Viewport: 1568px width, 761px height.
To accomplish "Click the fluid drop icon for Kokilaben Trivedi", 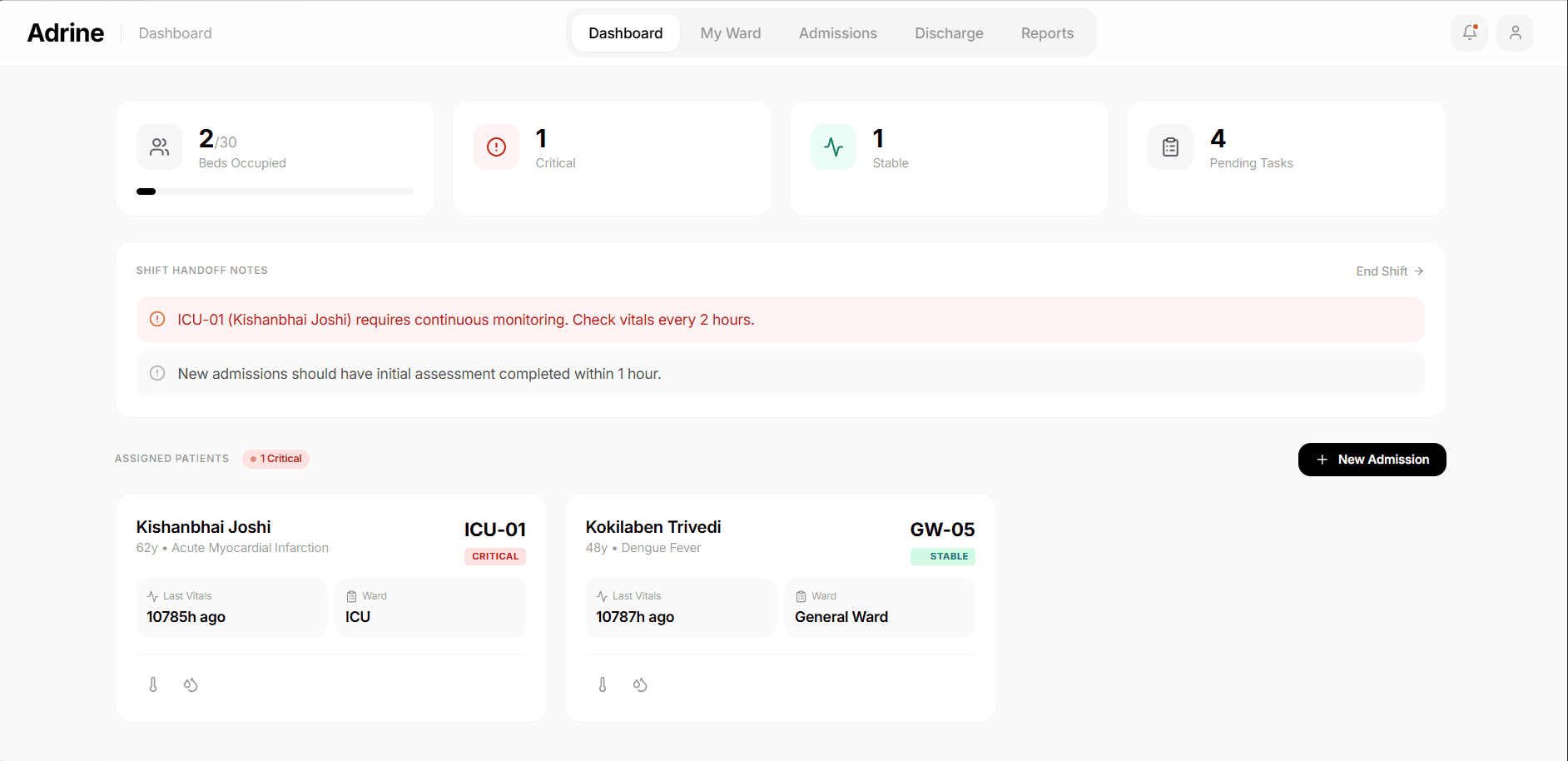I will [x=640, y=684].
